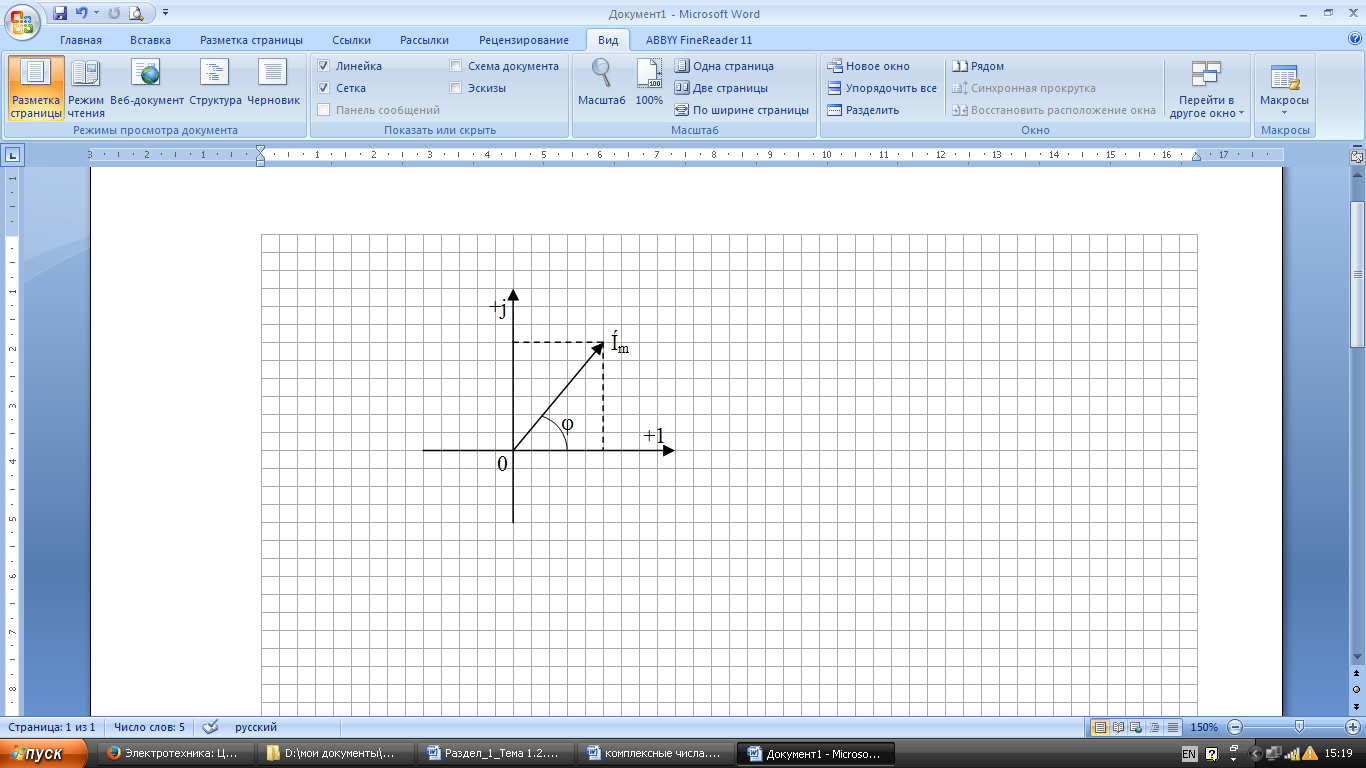The image size is (1366, 768).
Task: Uncheck the Линейка ruler checkbox
Action: click(x=324, y=66)
